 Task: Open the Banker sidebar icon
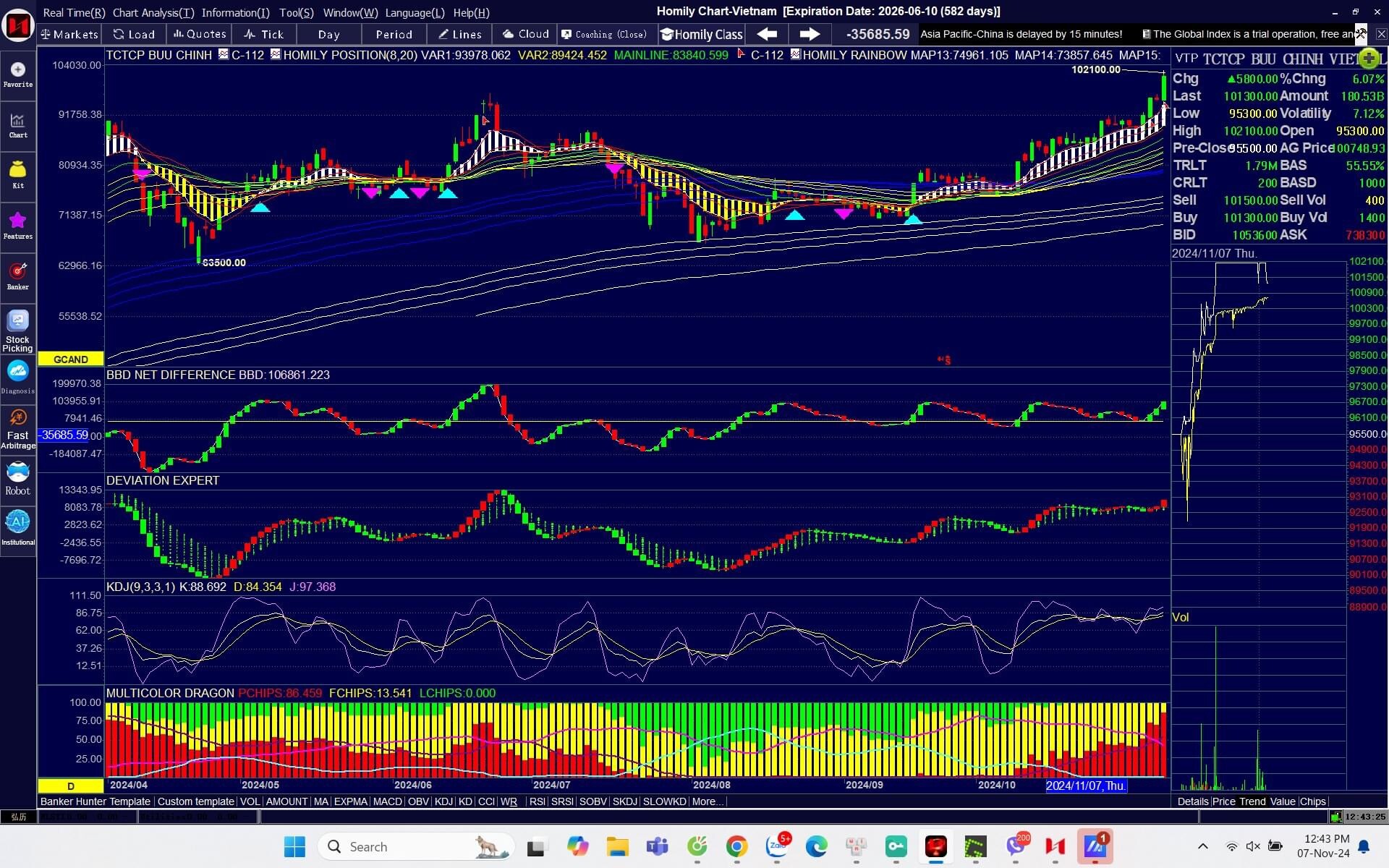click(x=17, y=277)
